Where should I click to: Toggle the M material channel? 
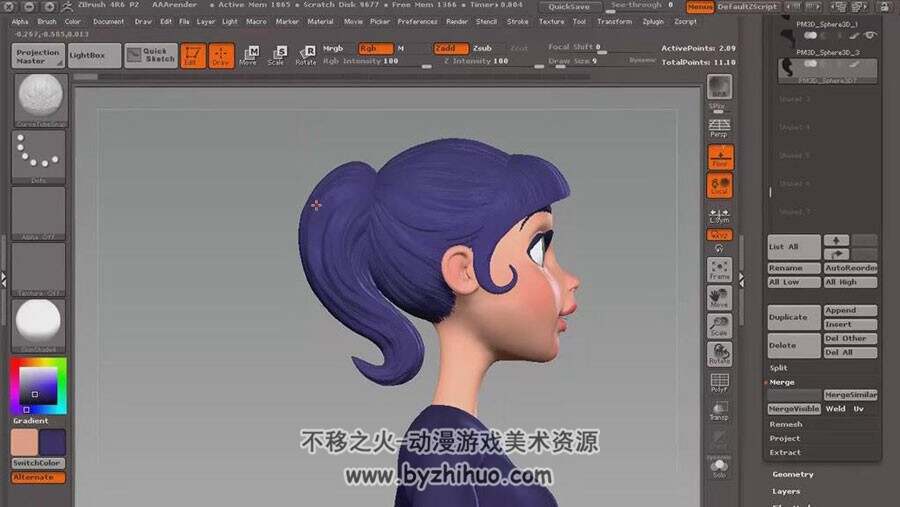click(401, 48)
